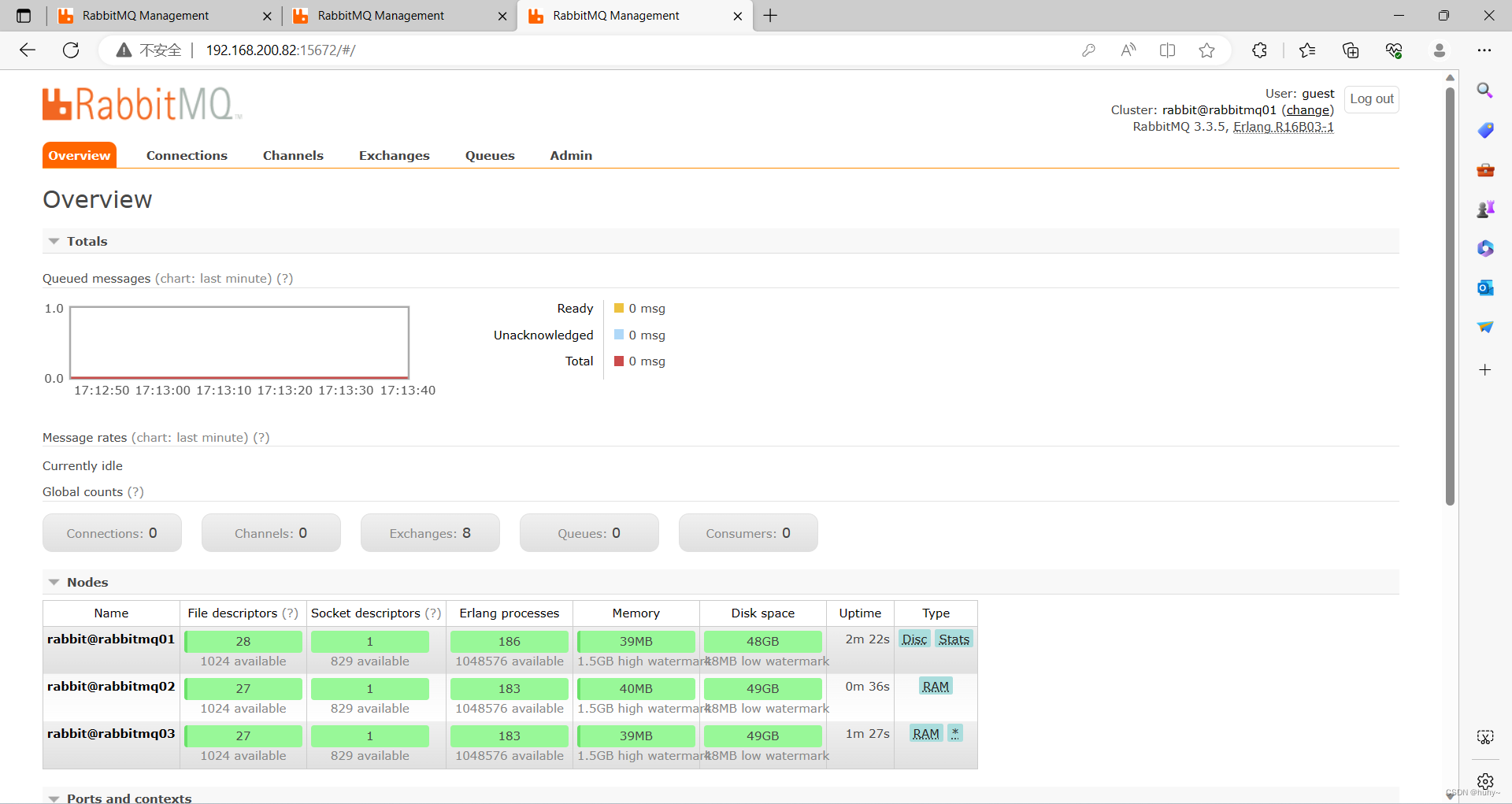The image size is (1512, 804).
Task: Click queued messages chart range link
Action: point(213,279)
